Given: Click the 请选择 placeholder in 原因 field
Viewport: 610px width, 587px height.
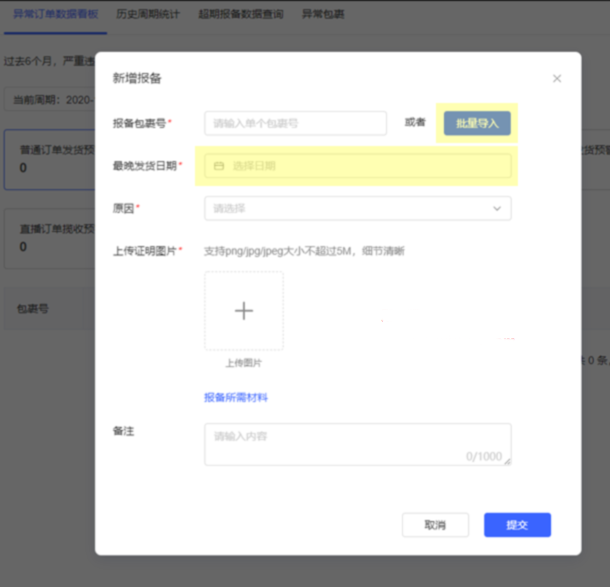Looking at the screenshot, I should click(x=228, y=208).
